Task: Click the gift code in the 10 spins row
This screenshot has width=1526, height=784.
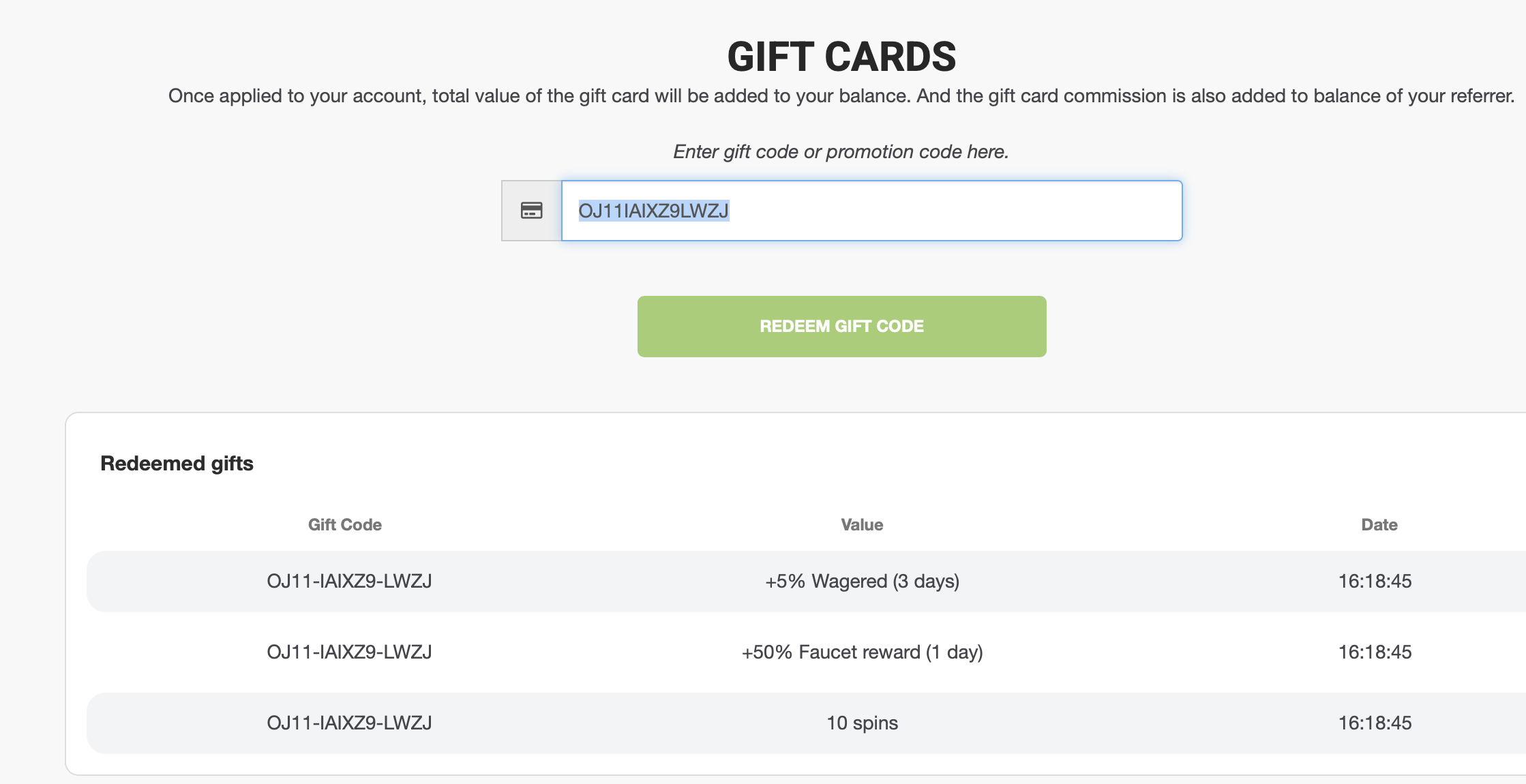Action: (x=349, y=723)
